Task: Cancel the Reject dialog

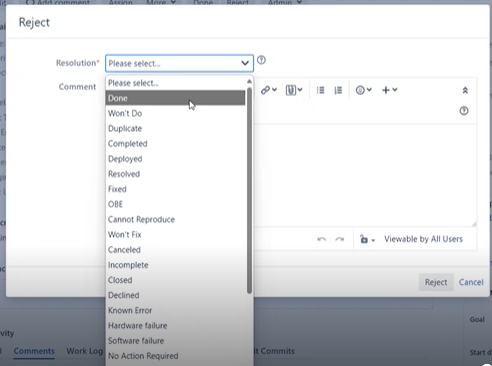Action: (471, 282)
